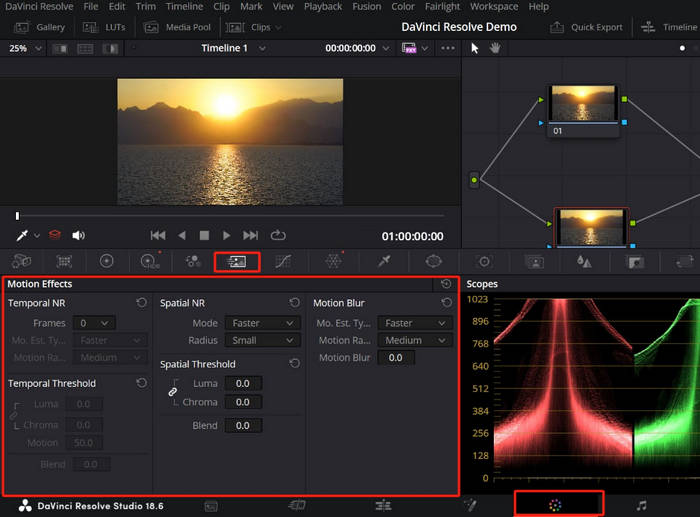Expand the Spatial NR Mode dropdown
The height and width of the screenshot is (517, 700).
(x=263, y=323)
